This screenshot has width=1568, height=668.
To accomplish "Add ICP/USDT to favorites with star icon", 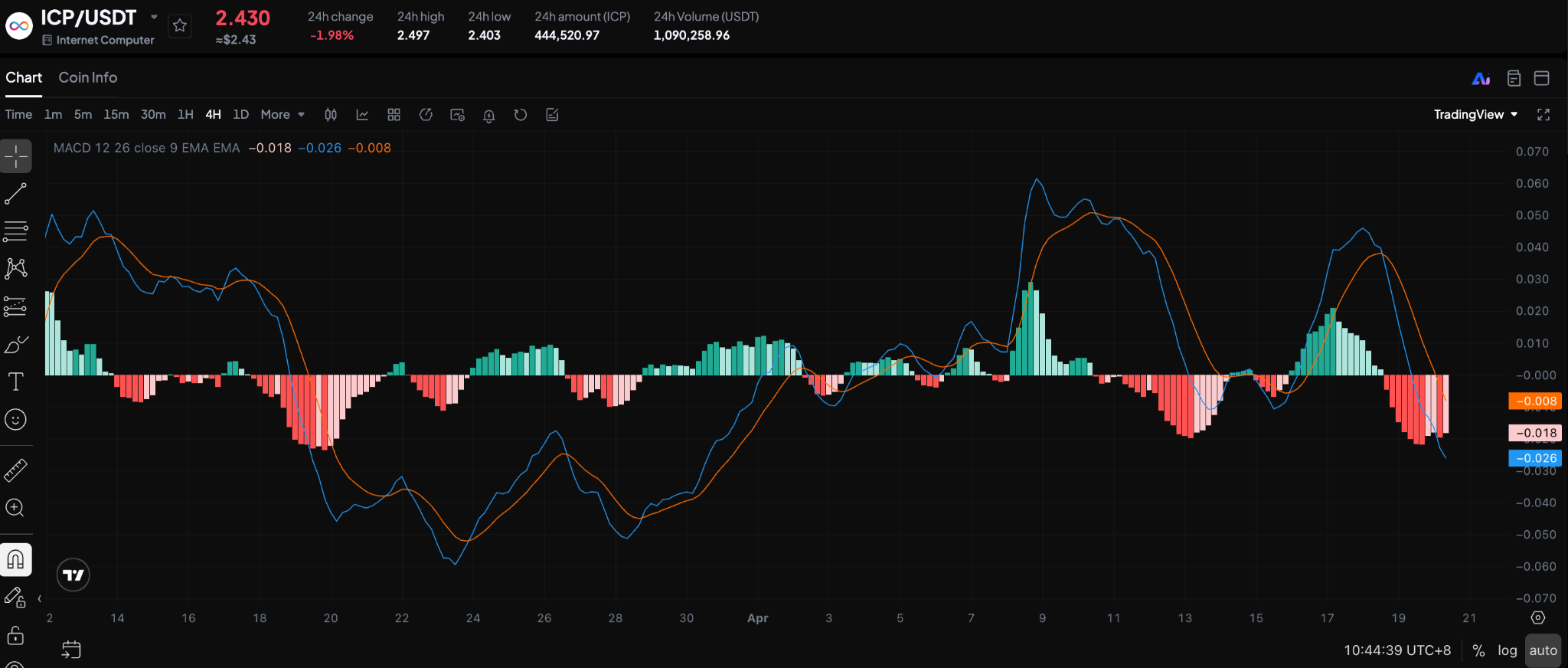I will 180,26.
